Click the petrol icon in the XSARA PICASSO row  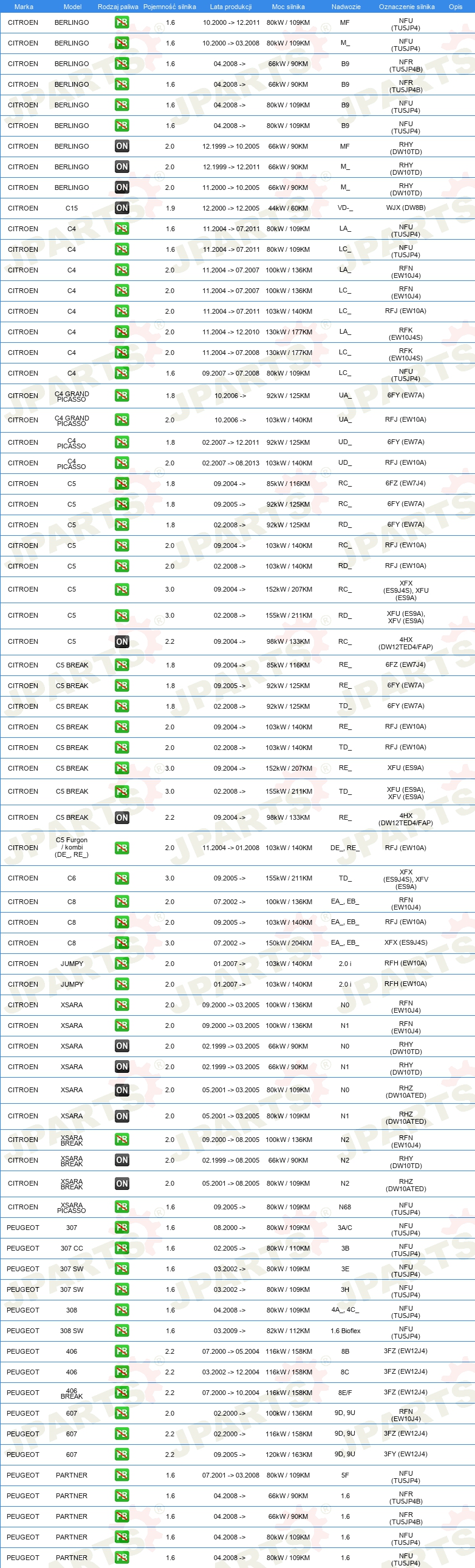click(122, 1207)
